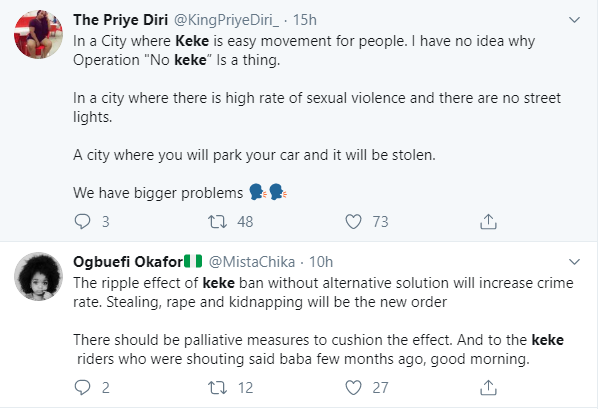Open the 10h timestamp link

click(321, 262)
